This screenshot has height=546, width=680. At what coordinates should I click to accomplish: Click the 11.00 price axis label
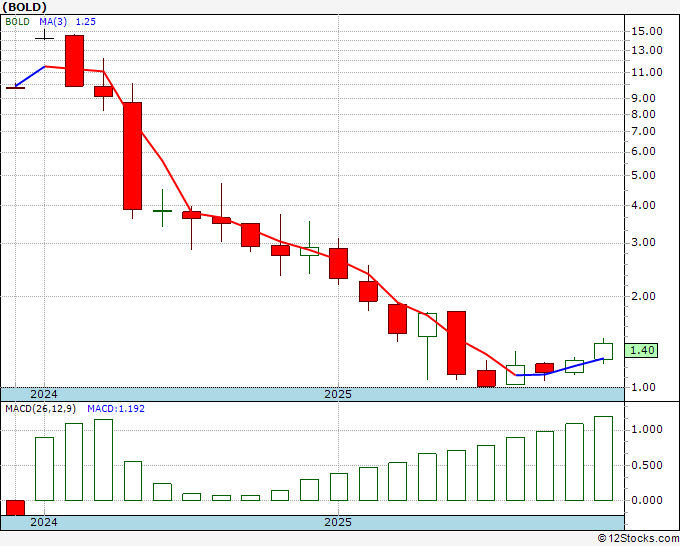[647, 72]
